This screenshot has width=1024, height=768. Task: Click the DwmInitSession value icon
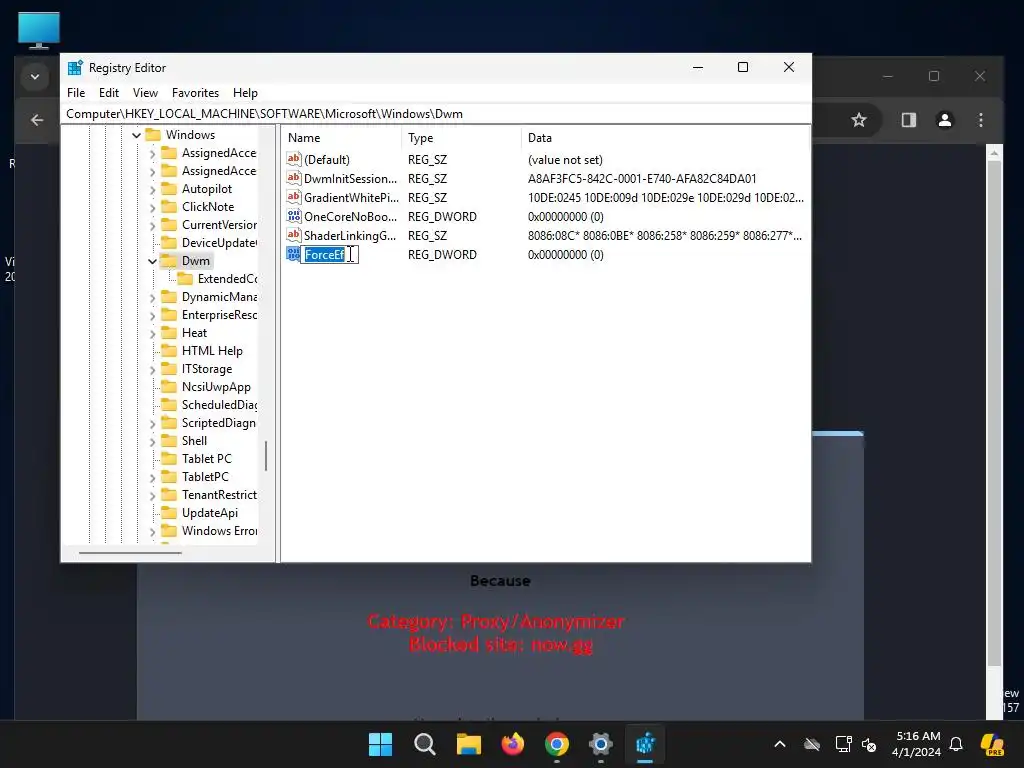(x=294, y=178)
